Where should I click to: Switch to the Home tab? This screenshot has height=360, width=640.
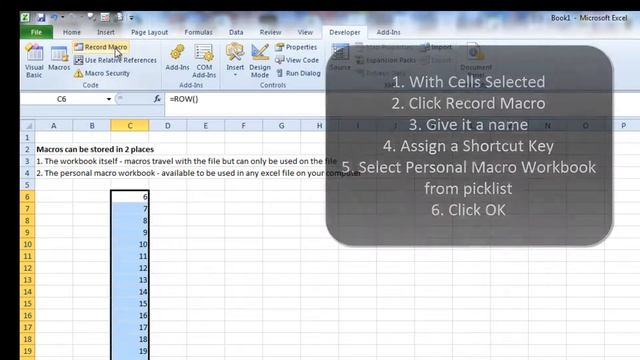[x=72, y=32]
